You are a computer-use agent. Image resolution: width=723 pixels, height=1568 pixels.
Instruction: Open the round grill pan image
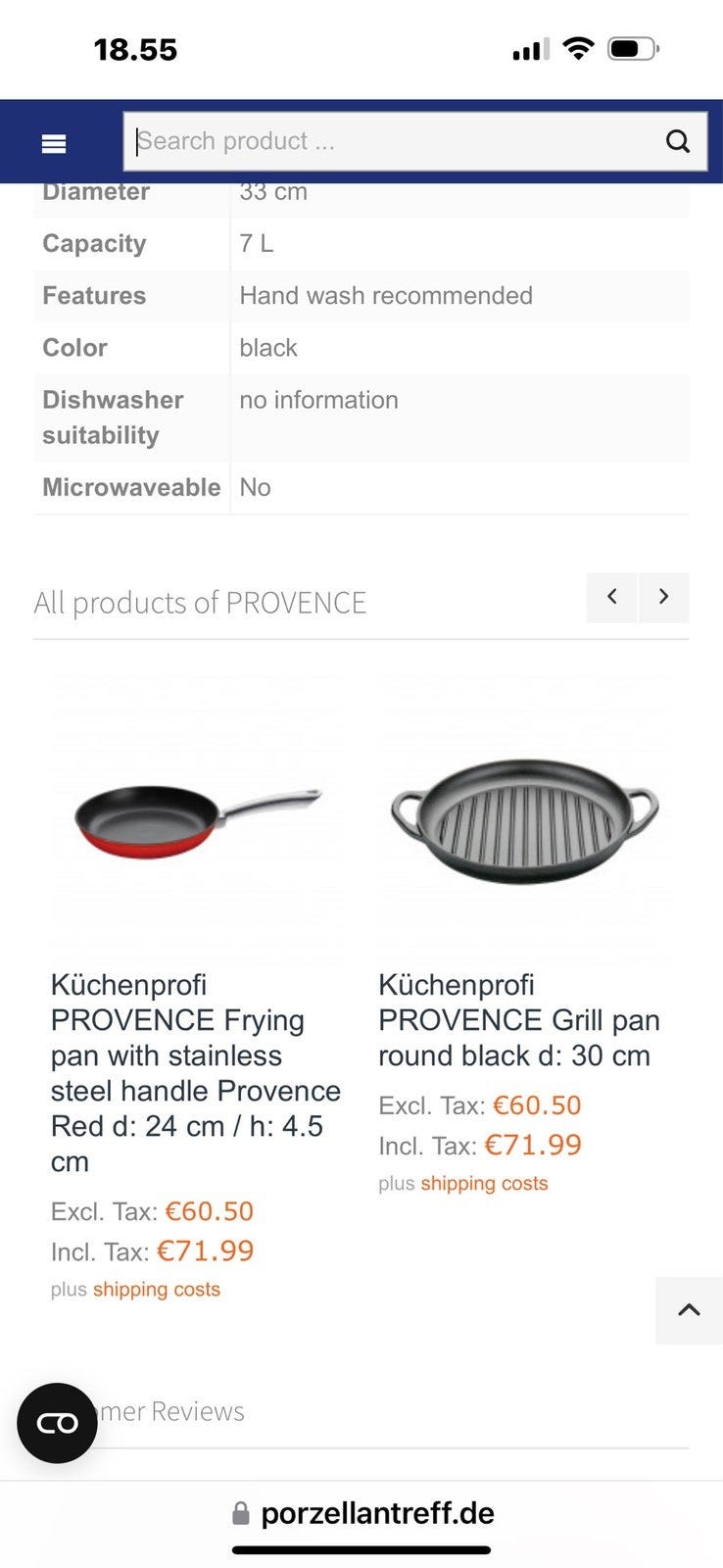coord(524,819)
